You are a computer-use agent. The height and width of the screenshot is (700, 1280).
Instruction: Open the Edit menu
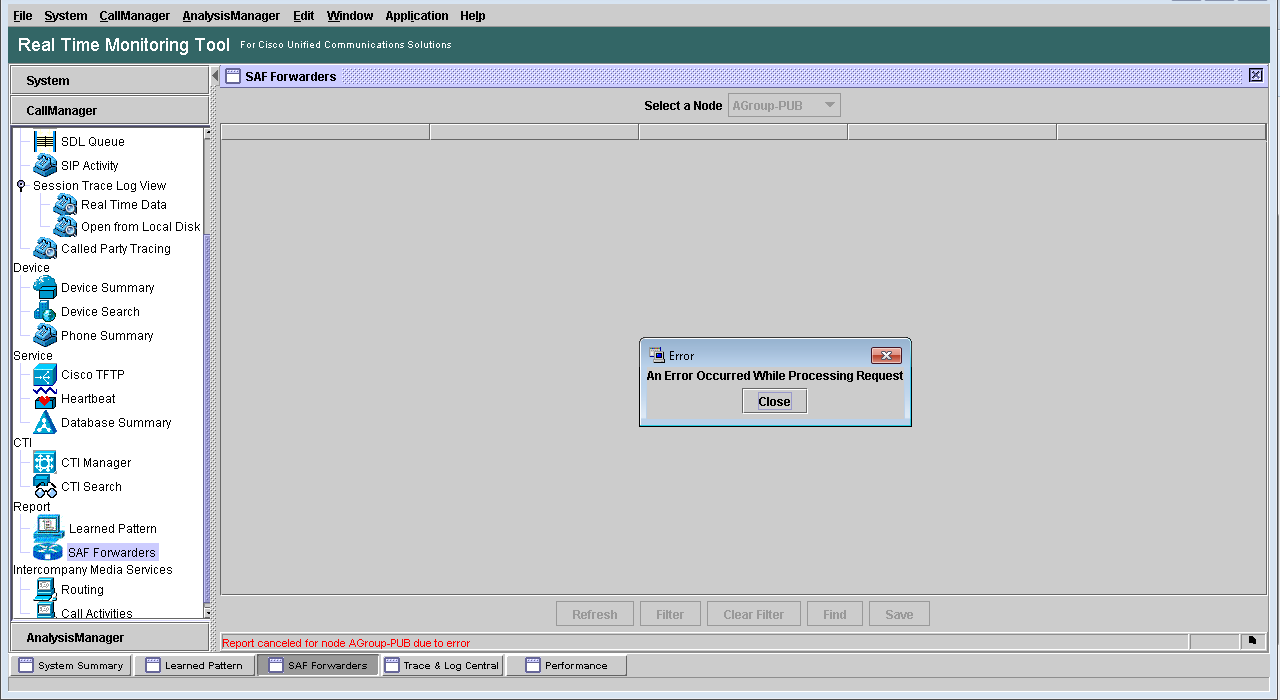(304, 15)
